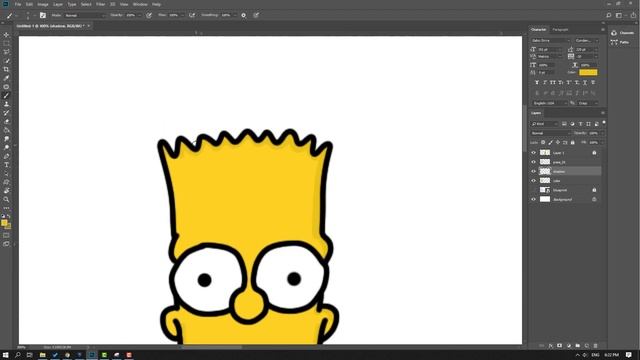The width and height of the screenshot is (640, 360).
Task: Select the Hand tool
Action: coord(6,191)
